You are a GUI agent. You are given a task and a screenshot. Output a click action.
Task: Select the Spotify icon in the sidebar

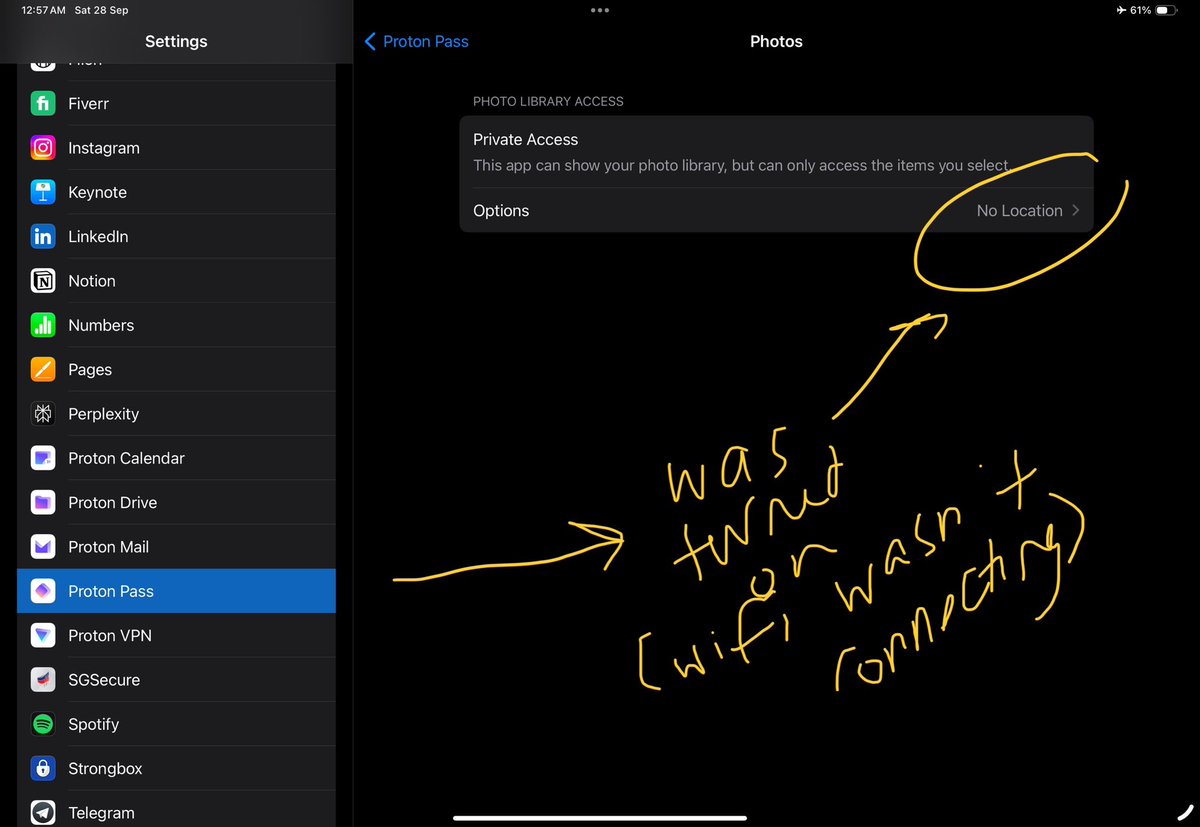[44, 724]
